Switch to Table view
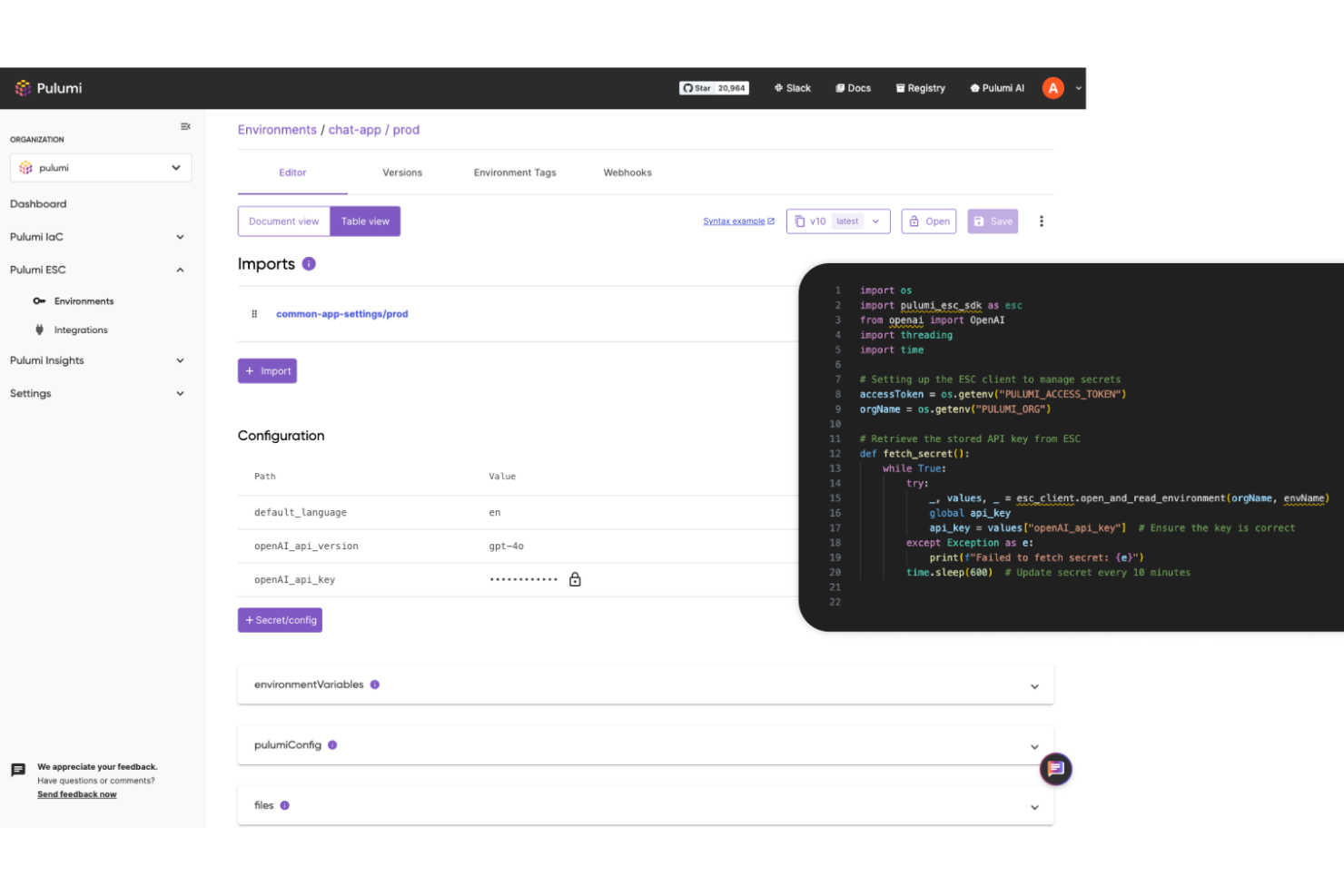The height and width of the screenshot is (896, 1344). click(365, 222)
